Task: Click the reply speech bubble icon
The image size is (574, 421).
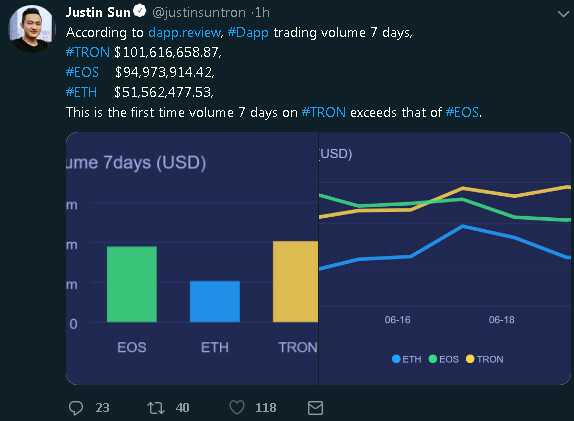Action: pyautogui.click(x=76, y=408)
